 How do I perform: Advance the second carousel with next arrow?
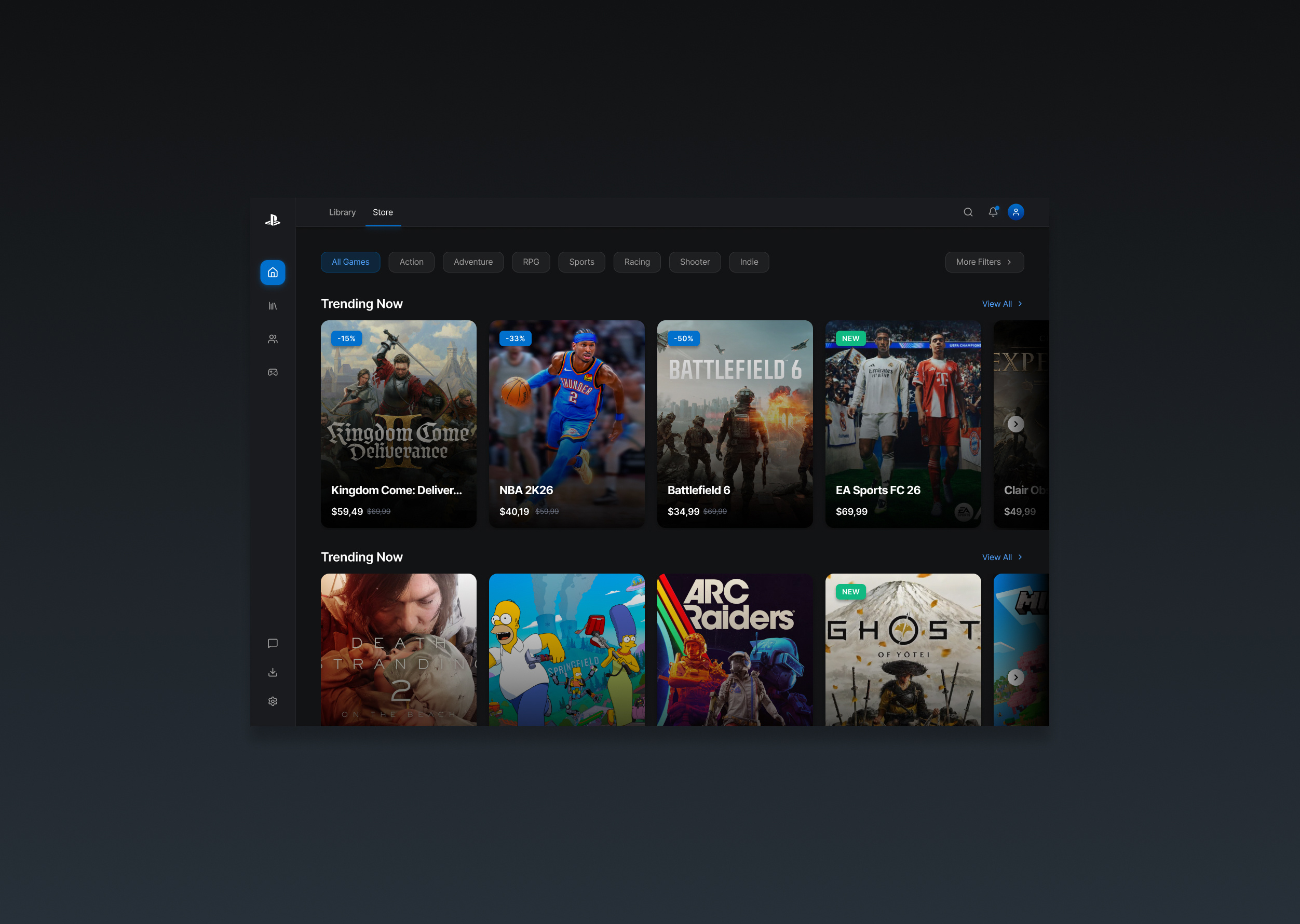coord(1015,677)
